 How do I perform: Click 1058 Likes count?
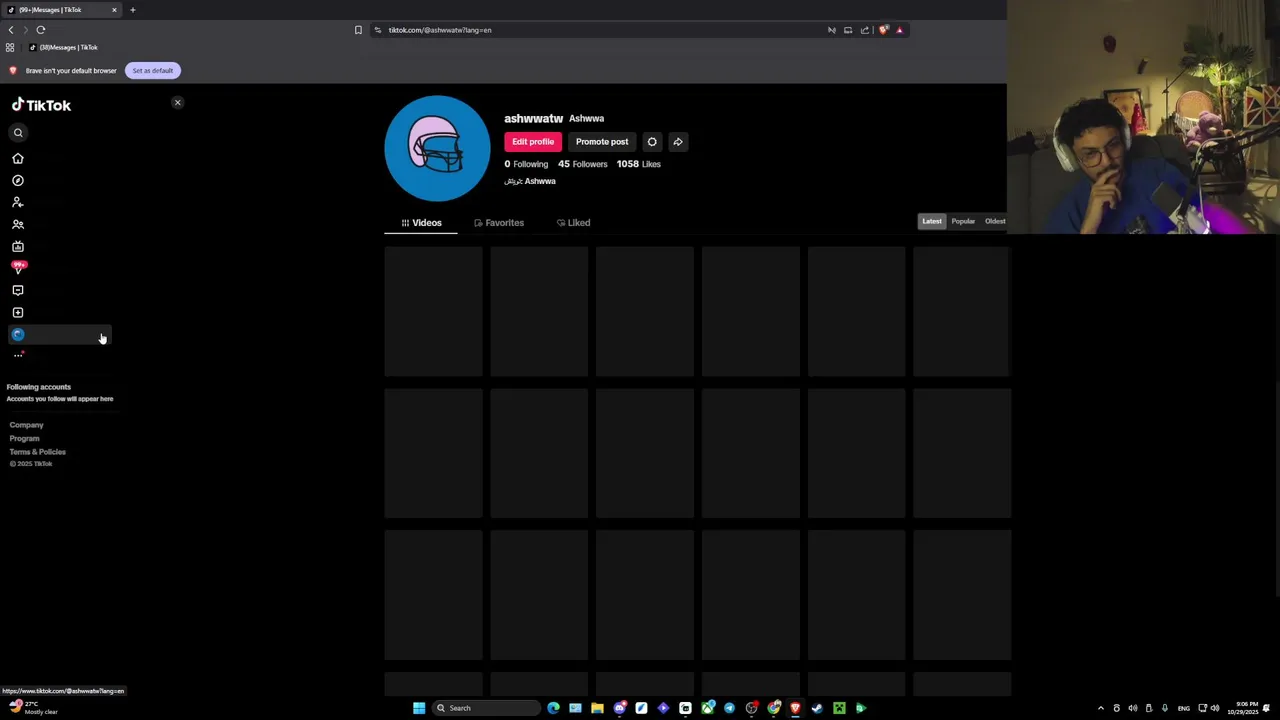click(x=638, y=164)
